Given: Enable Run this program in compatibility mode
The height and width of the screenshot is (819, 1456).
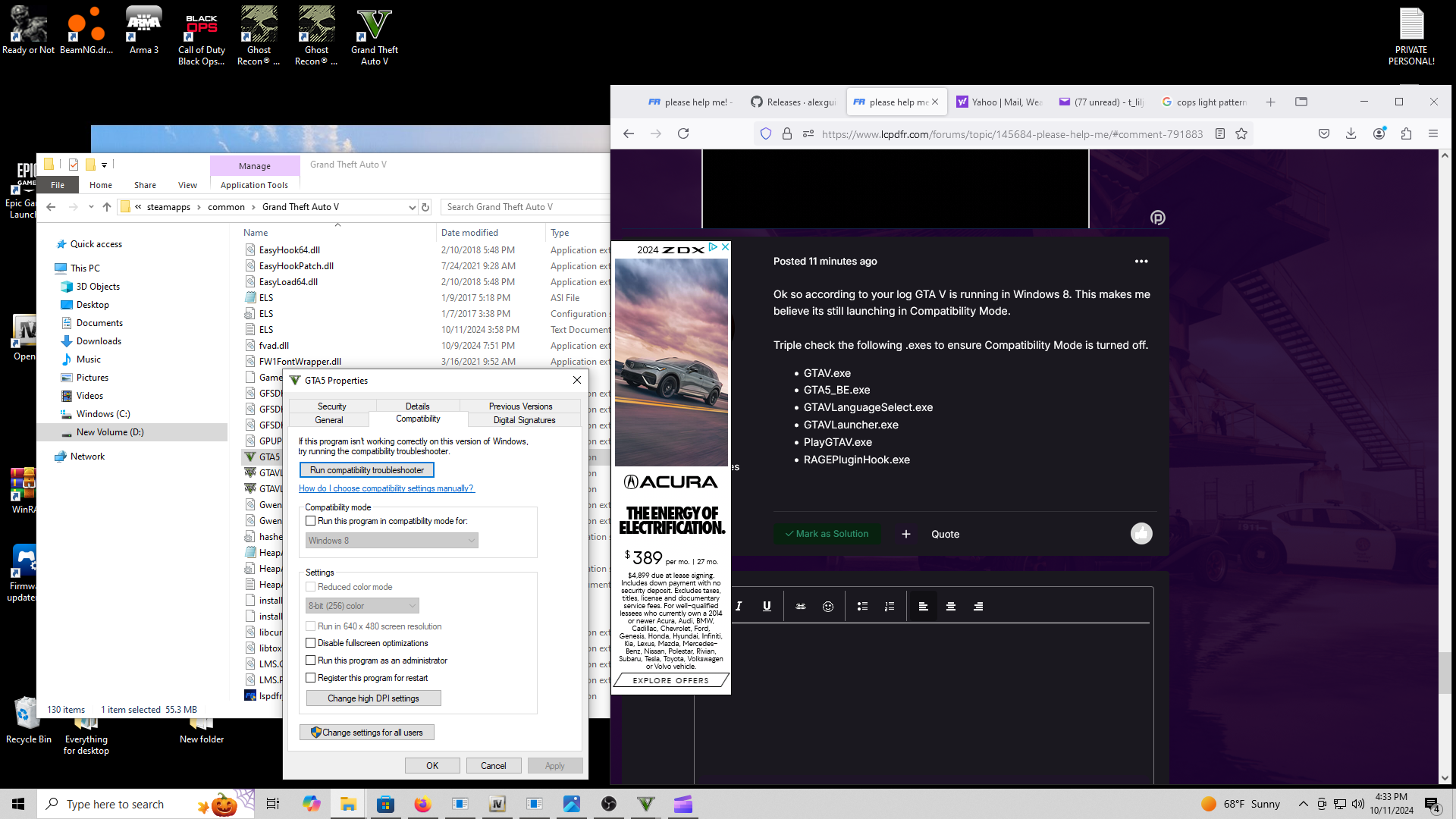Looking at the screenshot, I should point(311,521).
